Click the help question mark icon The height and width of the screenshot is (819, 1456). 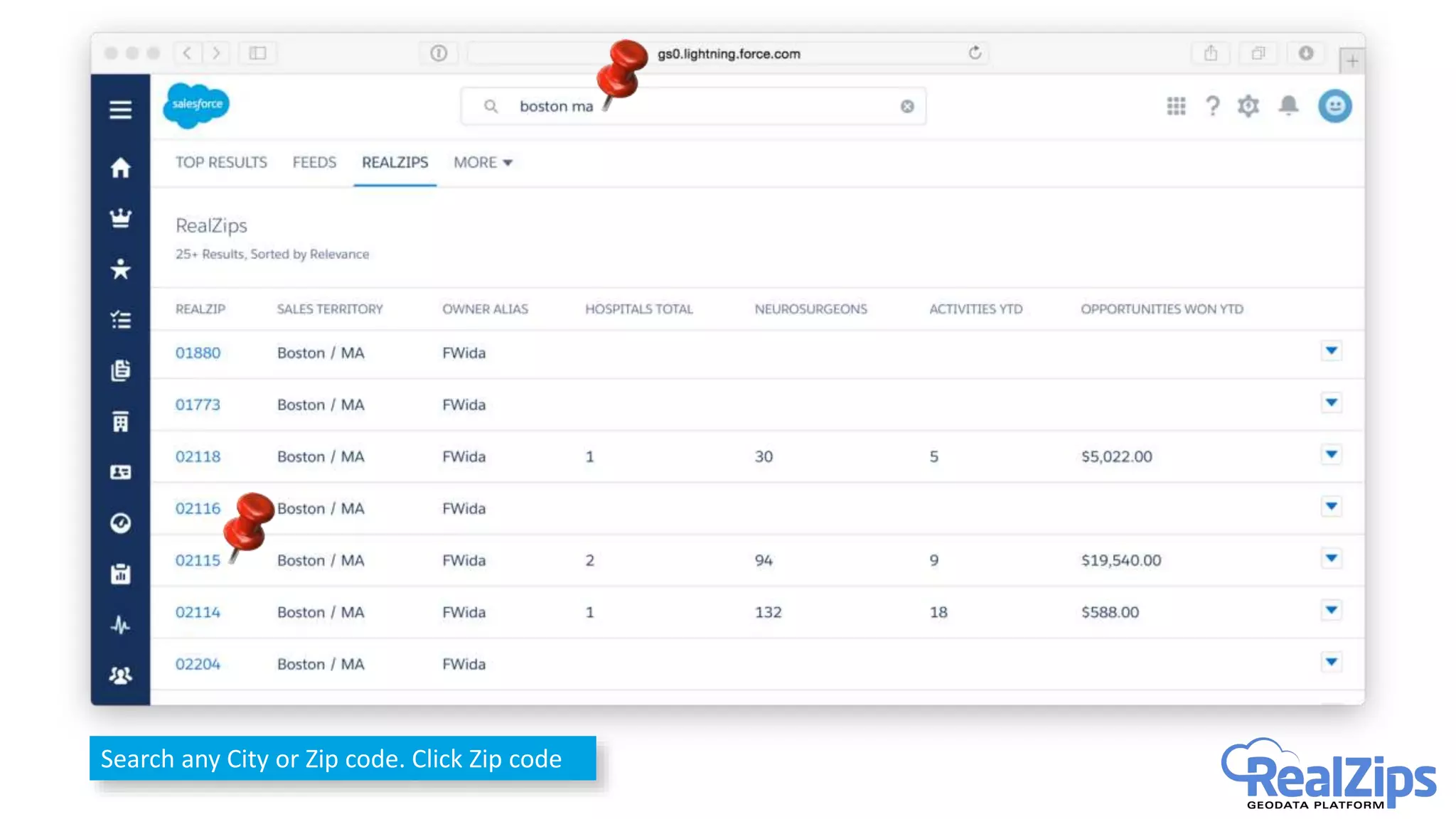point(1212,107)
